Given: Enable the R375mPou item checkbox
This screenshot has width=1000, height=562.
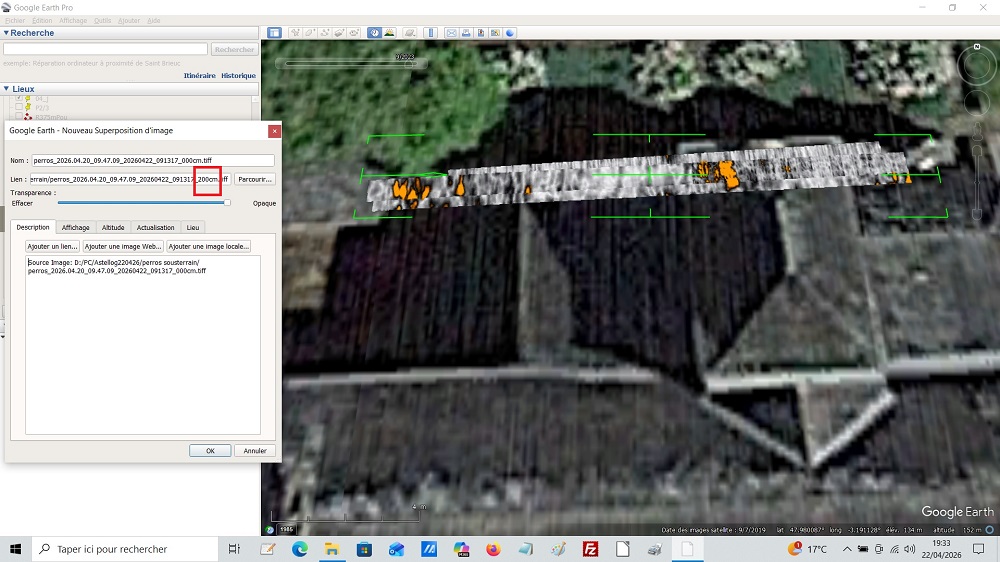Looking at the screenshot, I should click(x=17, y=116).
